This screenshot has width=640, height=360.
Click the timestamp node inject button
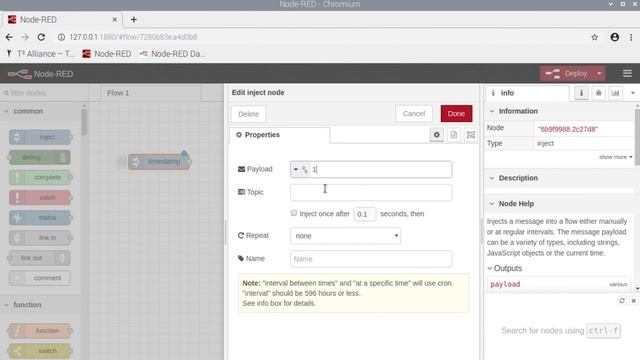click(x=122, y=162)
